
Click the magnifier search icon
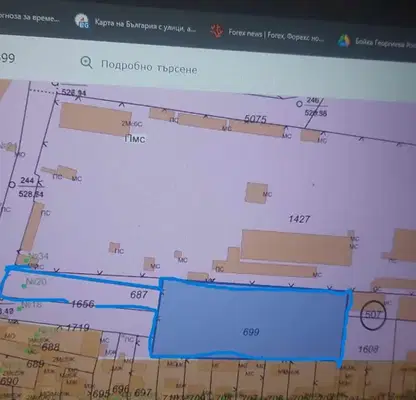click(x=87, y=62)
